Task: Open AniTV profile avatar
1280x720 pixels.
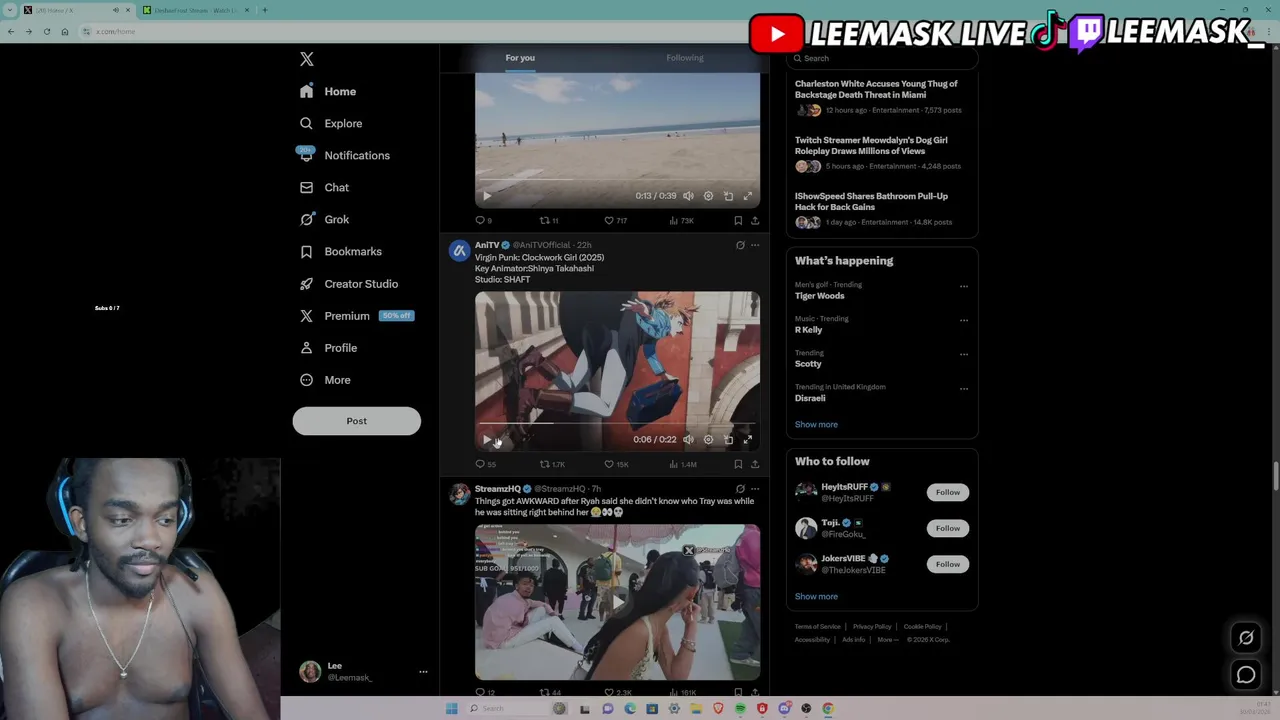Action: (x=459, y=250)
